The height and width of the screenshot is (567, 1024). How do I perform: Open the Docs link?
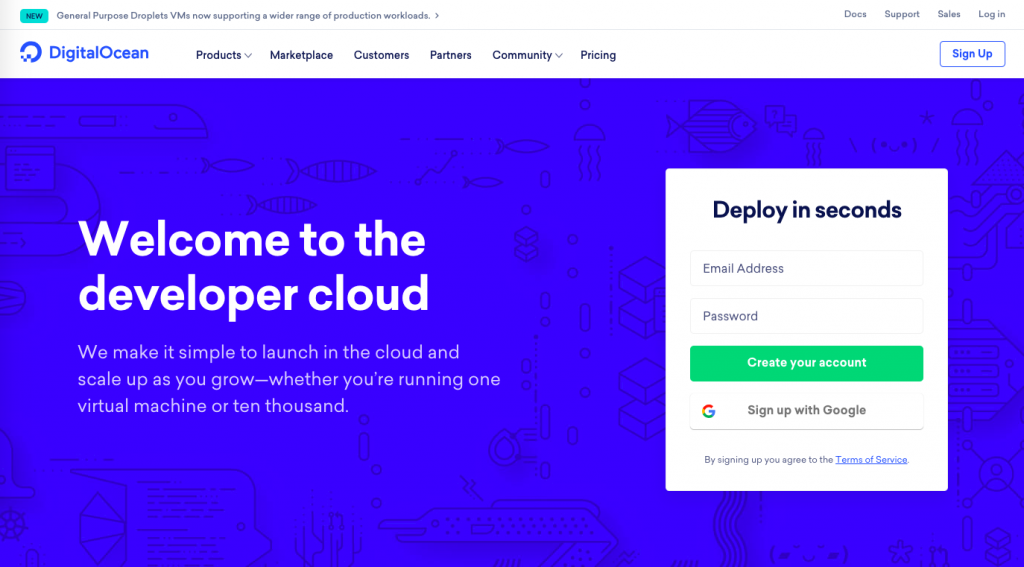[855, 14]
